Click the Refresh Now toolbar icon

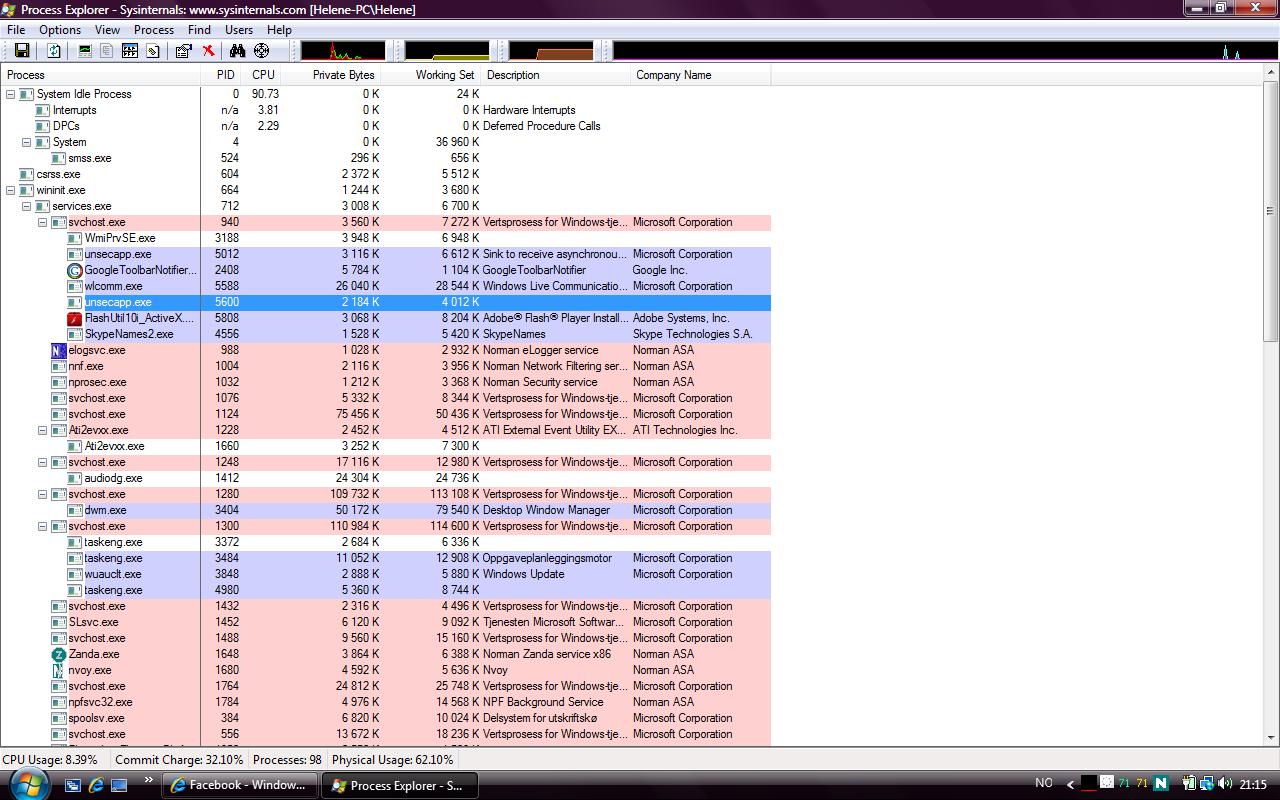pos(54,51)
